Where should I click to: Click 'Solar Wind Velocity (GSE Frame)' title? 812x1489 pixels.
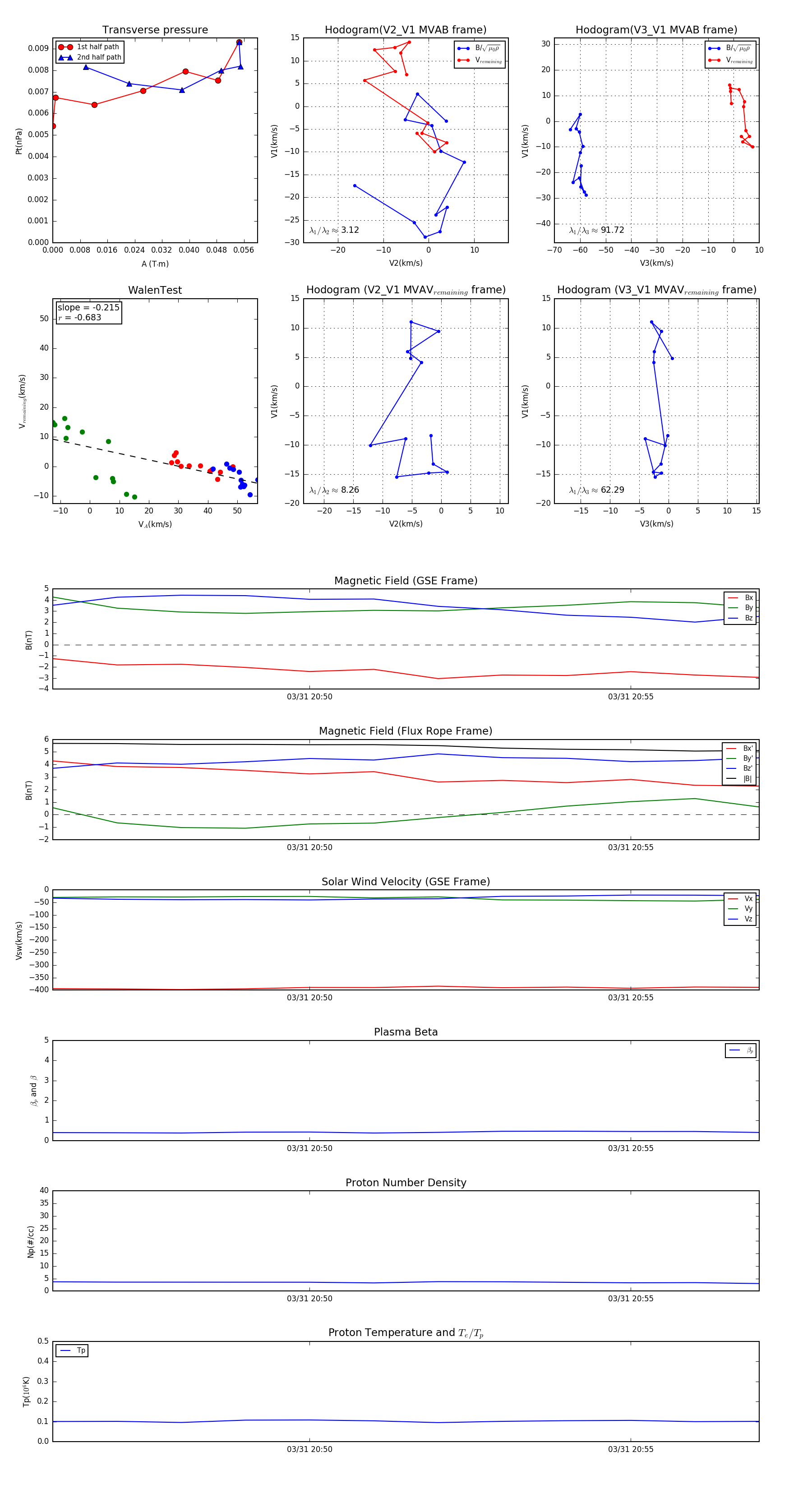click(x=406, y=882)
